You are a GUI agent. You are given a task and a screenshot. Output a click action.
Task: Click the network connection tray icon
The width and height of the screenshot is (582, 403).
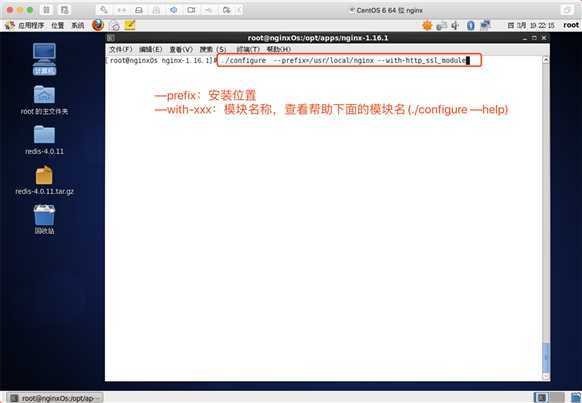442,25
